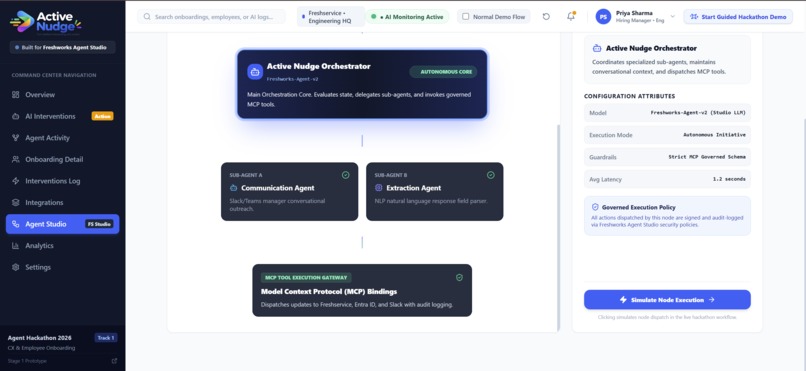The image size is (806, 371).
Task: Click the Action badge on AI Interventions
Action: pyautogui.click(x=102, y=116)
